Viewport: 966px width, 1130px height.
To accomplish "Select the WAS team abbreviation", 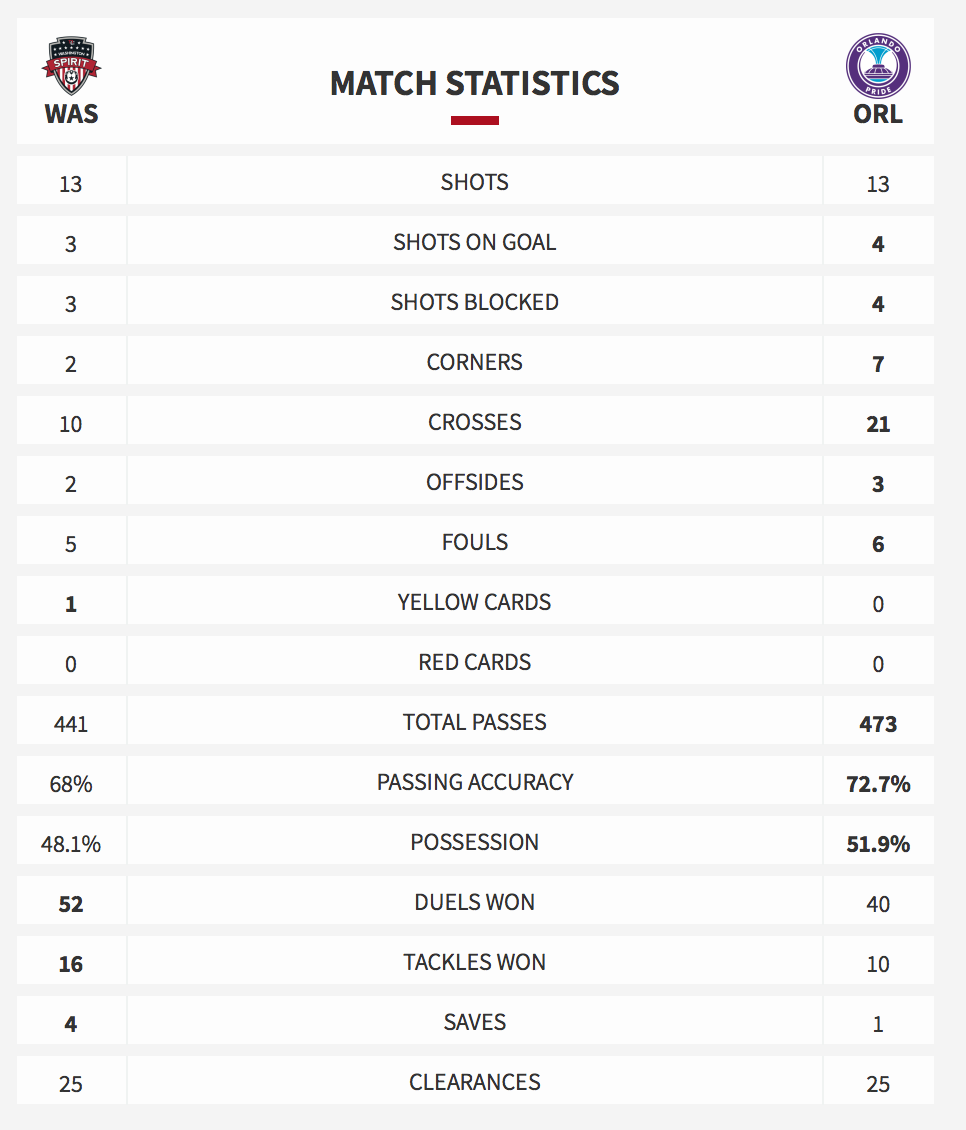I will click(x=71, y=115).
